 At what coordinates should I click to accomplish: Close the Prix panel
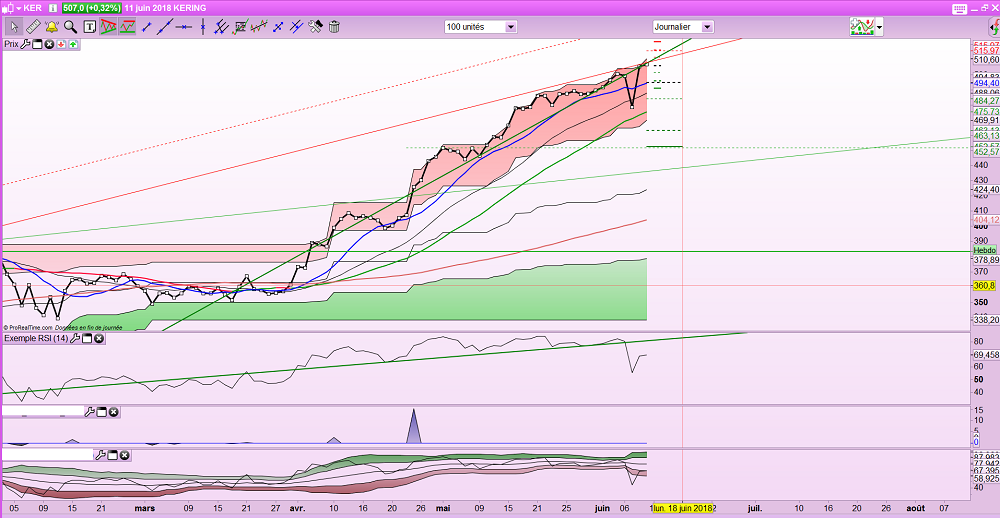(49, 44)
